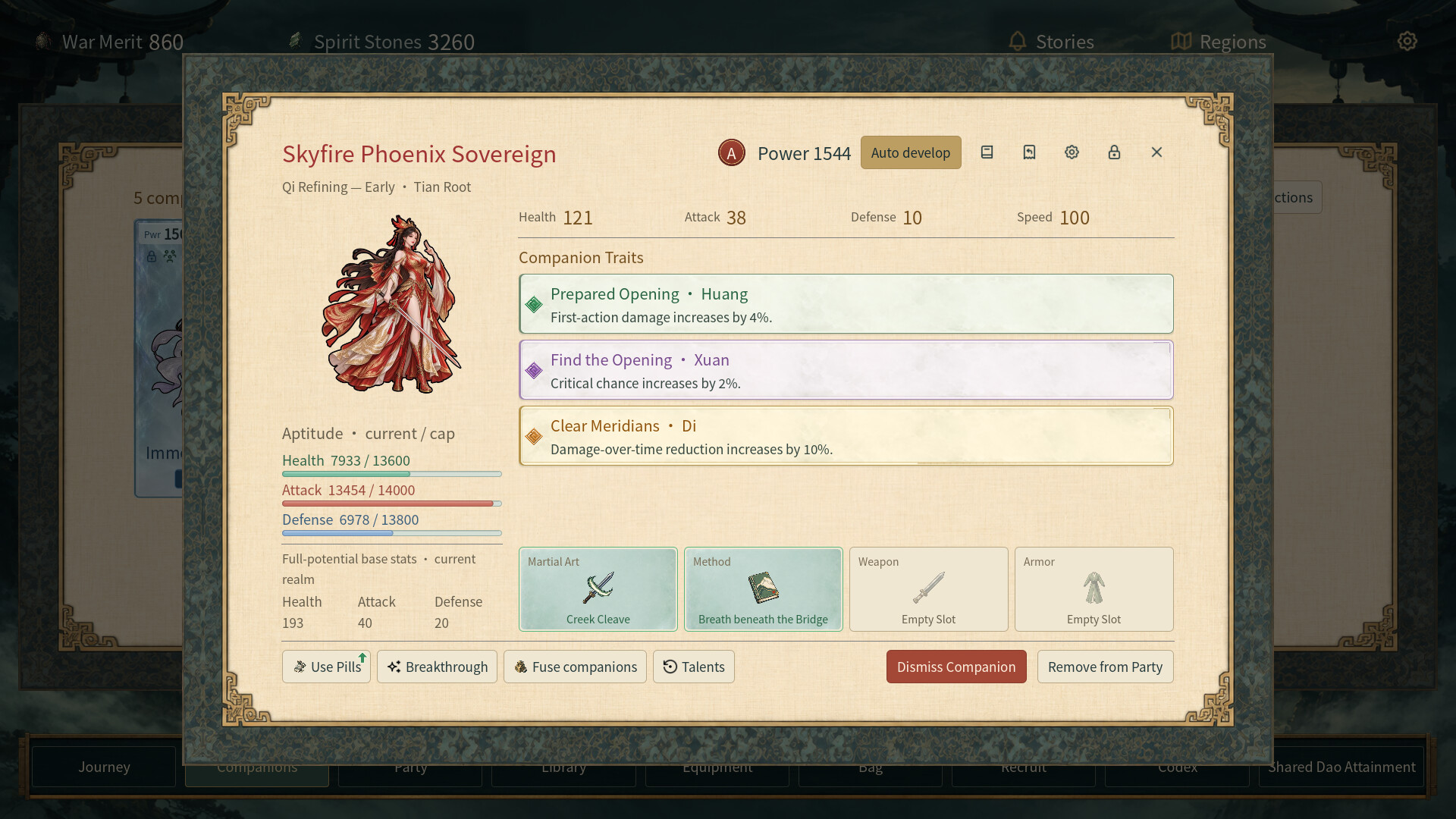
Task: Click the Prepared Opening green trait diamond icon
Action: pyautogui.click(x=534, y=304)
